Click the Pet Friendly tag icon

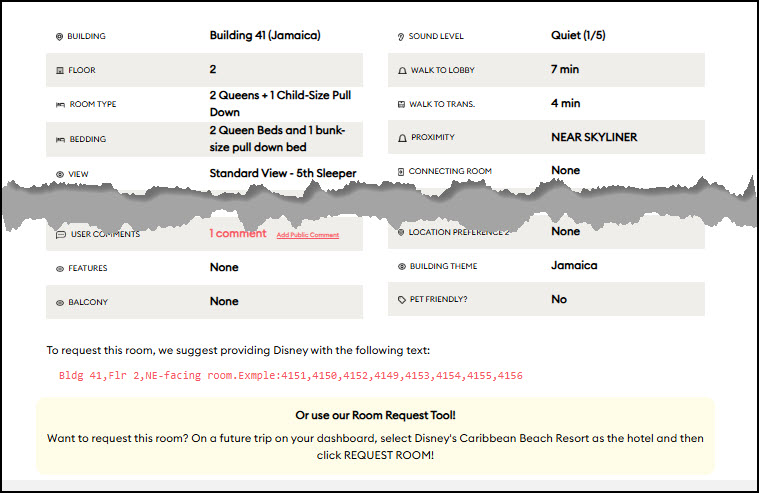pos(402,300)
